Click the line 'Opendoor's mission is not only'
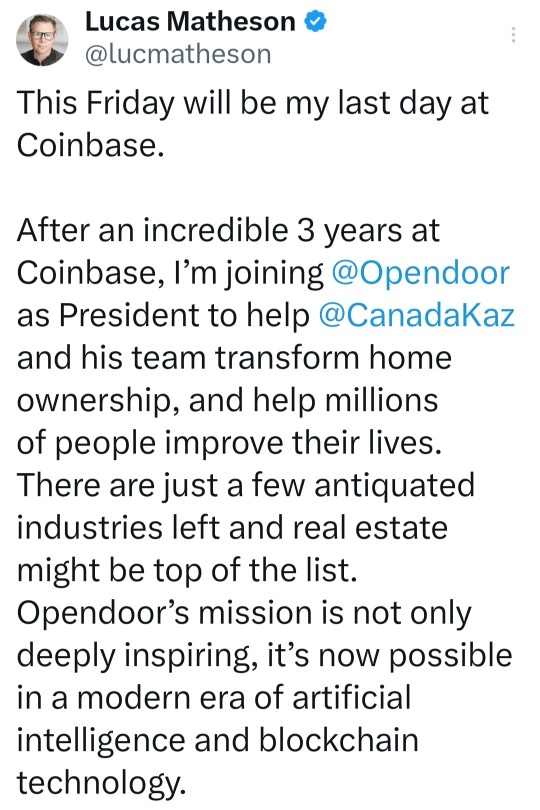This screenshot has width=540, height=810. tap(244, 613)
